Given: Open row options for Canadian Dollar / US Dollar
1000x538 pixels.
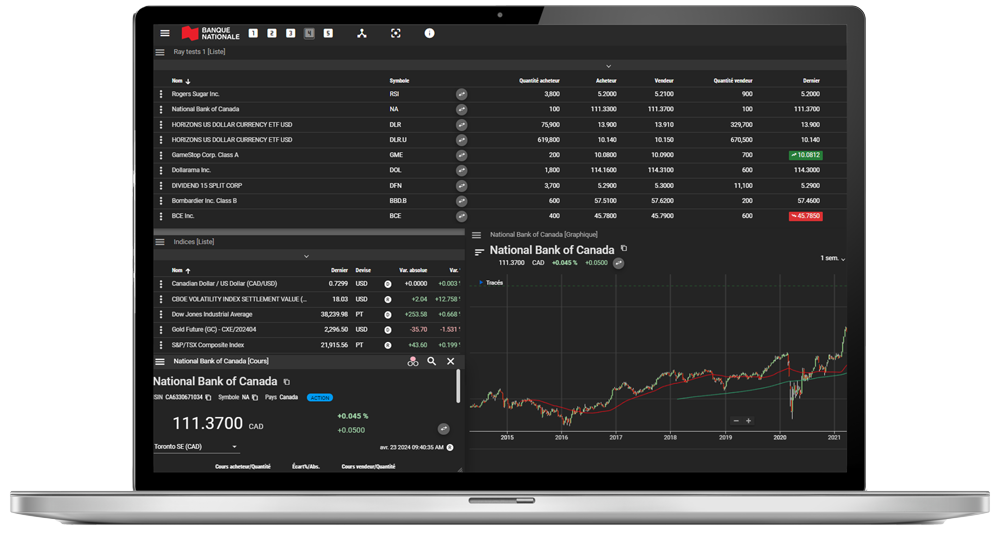Looking at the screenshot, I should [161, 284].
